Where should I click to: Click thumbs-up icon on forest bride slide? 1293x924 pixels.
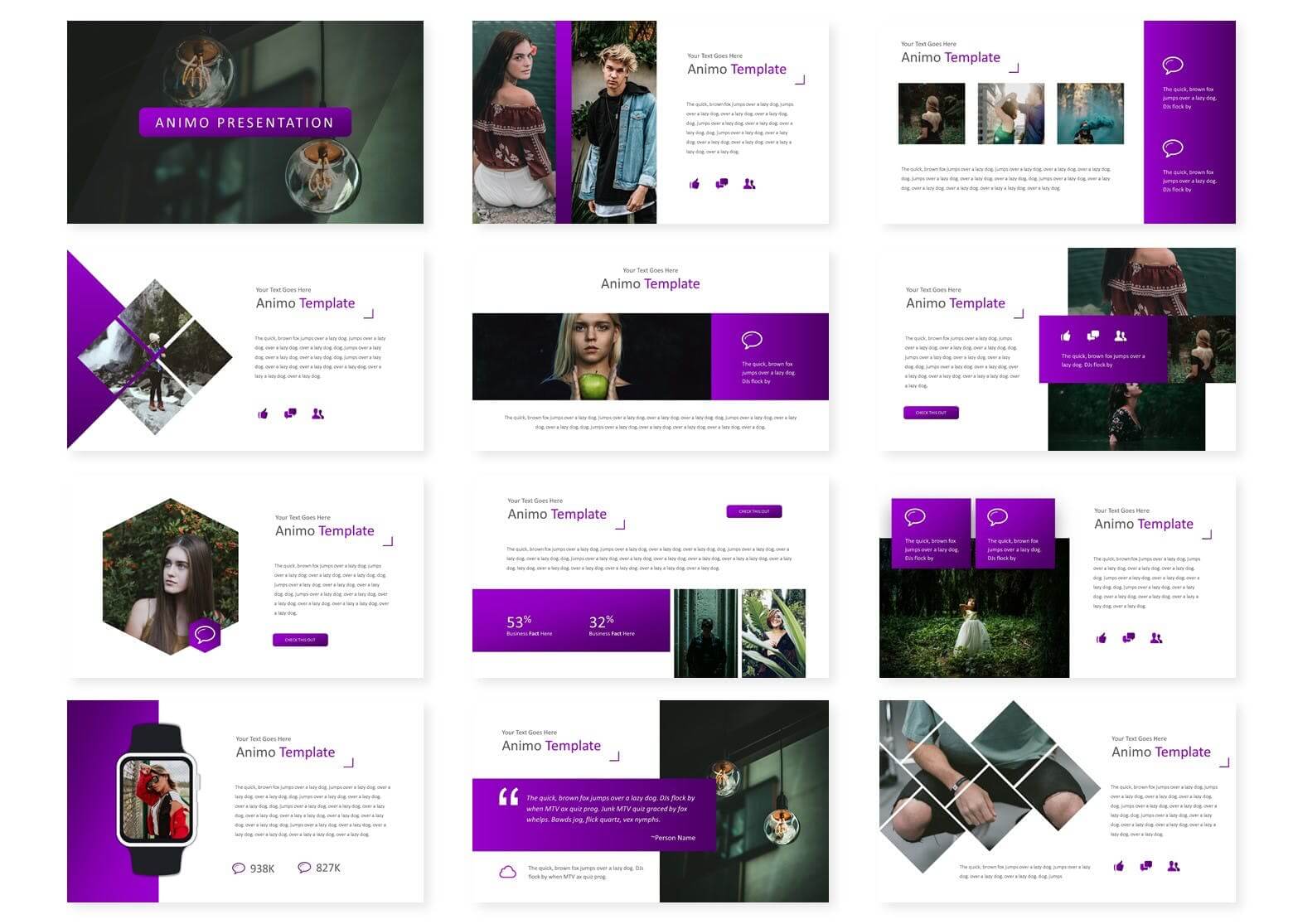[1102, 638]
